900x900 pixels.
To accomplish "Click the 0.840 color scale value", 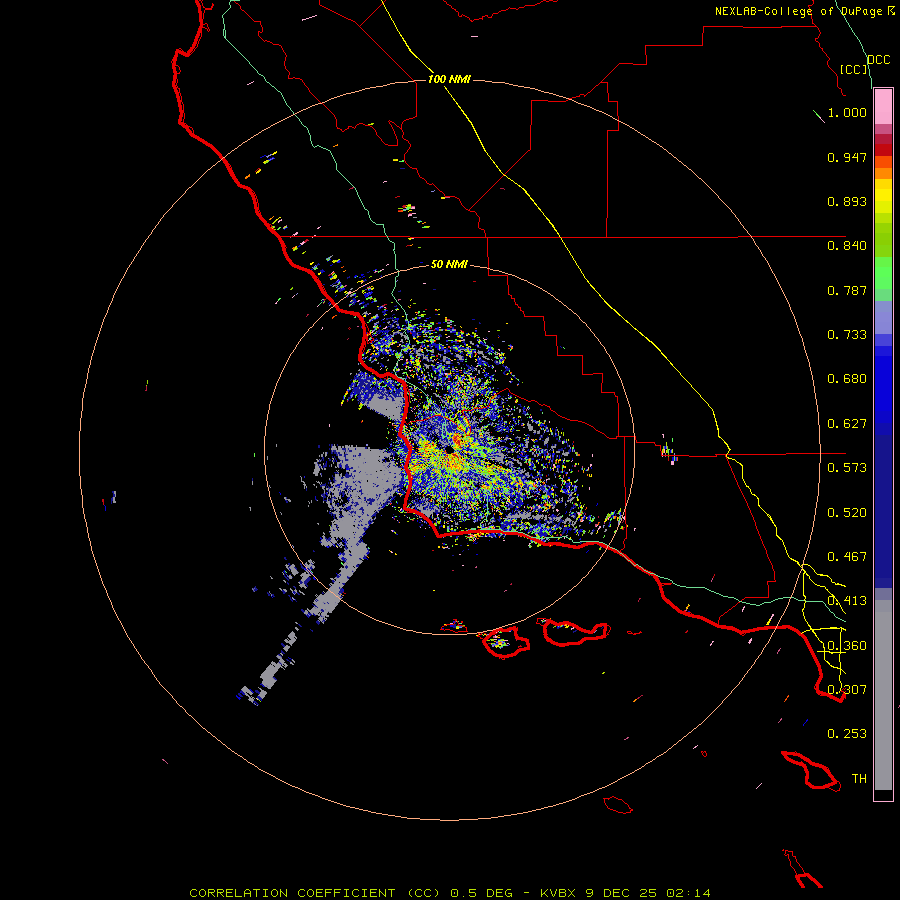I will click(847, 246).
